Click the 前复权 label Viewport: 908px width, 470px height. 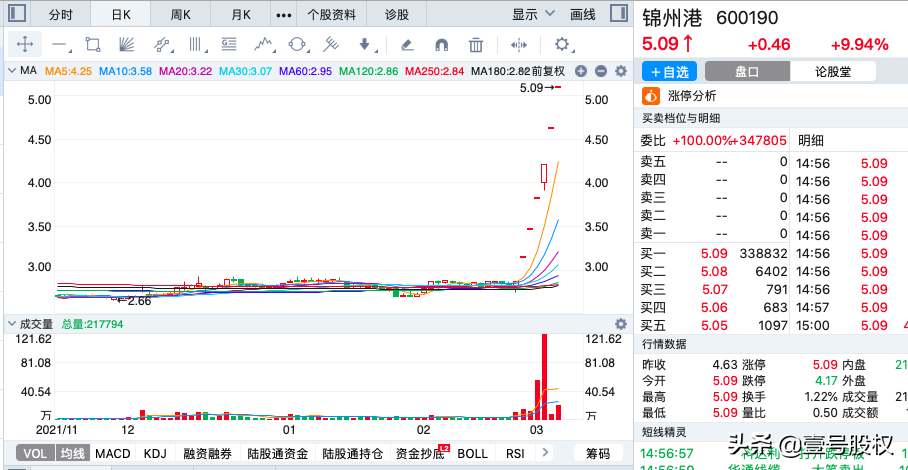point(548,71)
